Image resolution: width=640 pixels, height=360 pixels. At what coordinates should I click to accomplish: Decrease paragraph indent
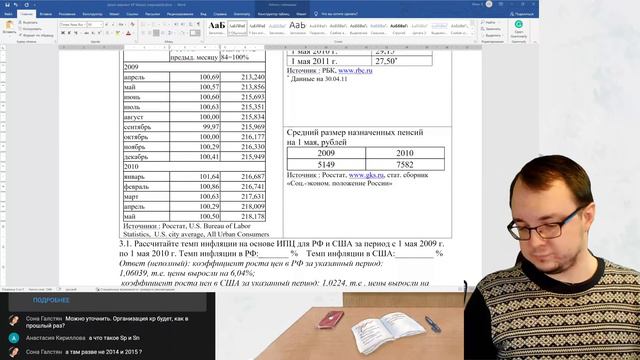pos(176,24)
